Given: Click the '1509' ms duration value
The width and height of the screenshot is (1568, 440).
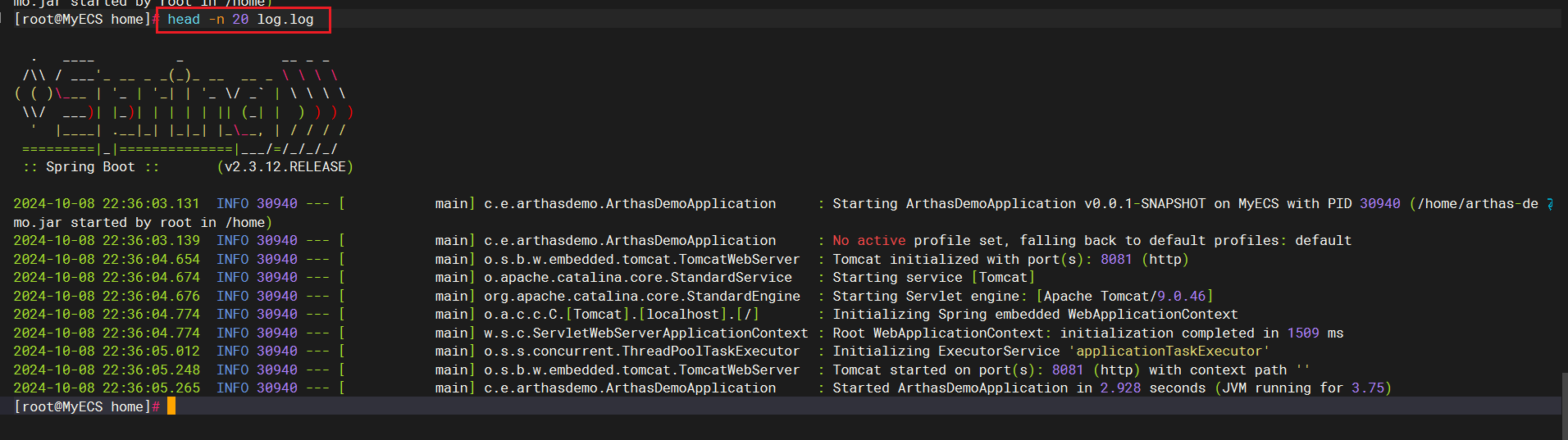Looking at the screenshot, I should (1303, 333).
